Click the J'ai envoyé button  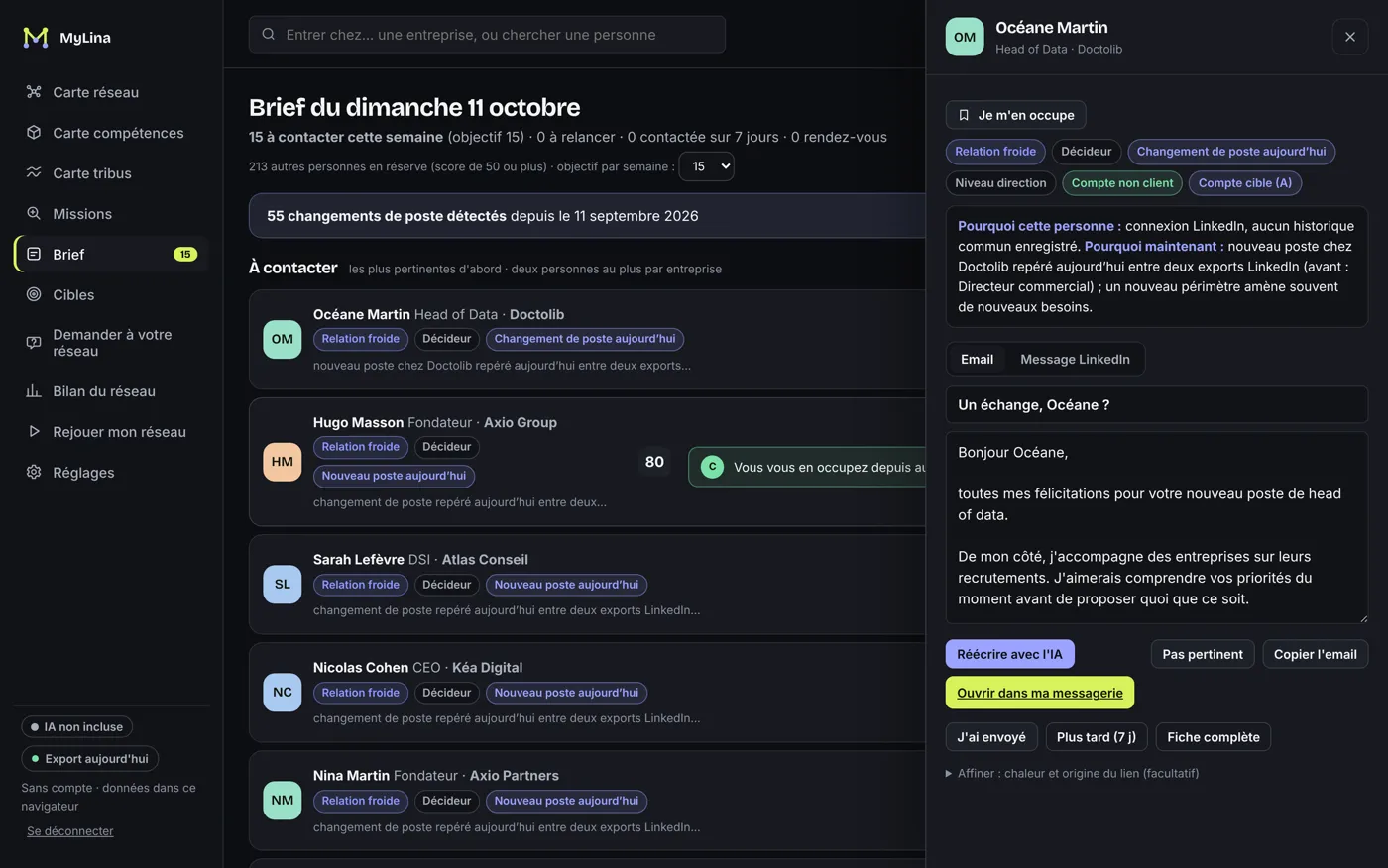click(x=991, y=737)
